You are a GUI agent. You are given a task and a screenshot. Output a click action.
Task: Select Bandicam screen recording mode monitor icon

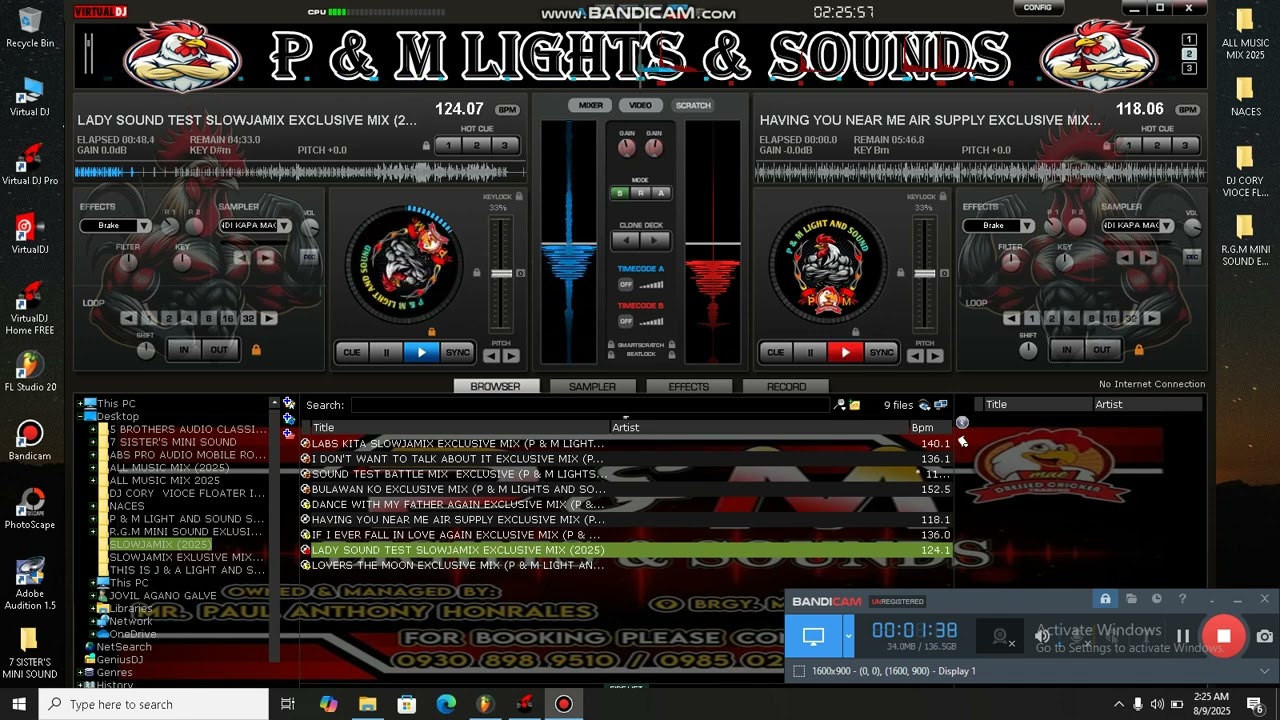point(813,636)
